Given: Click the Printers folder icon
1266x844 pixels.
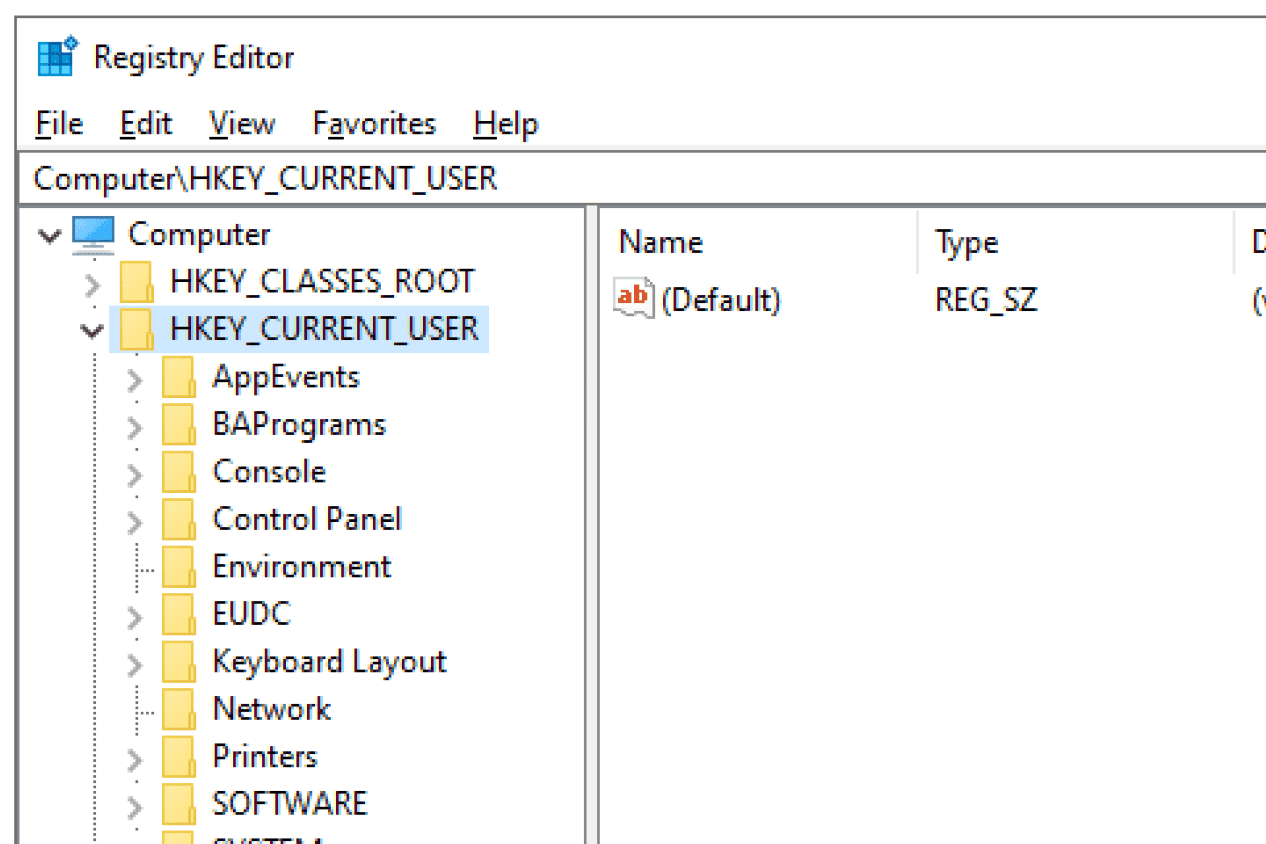Looking at the screenshot, I should coord(178,757).
